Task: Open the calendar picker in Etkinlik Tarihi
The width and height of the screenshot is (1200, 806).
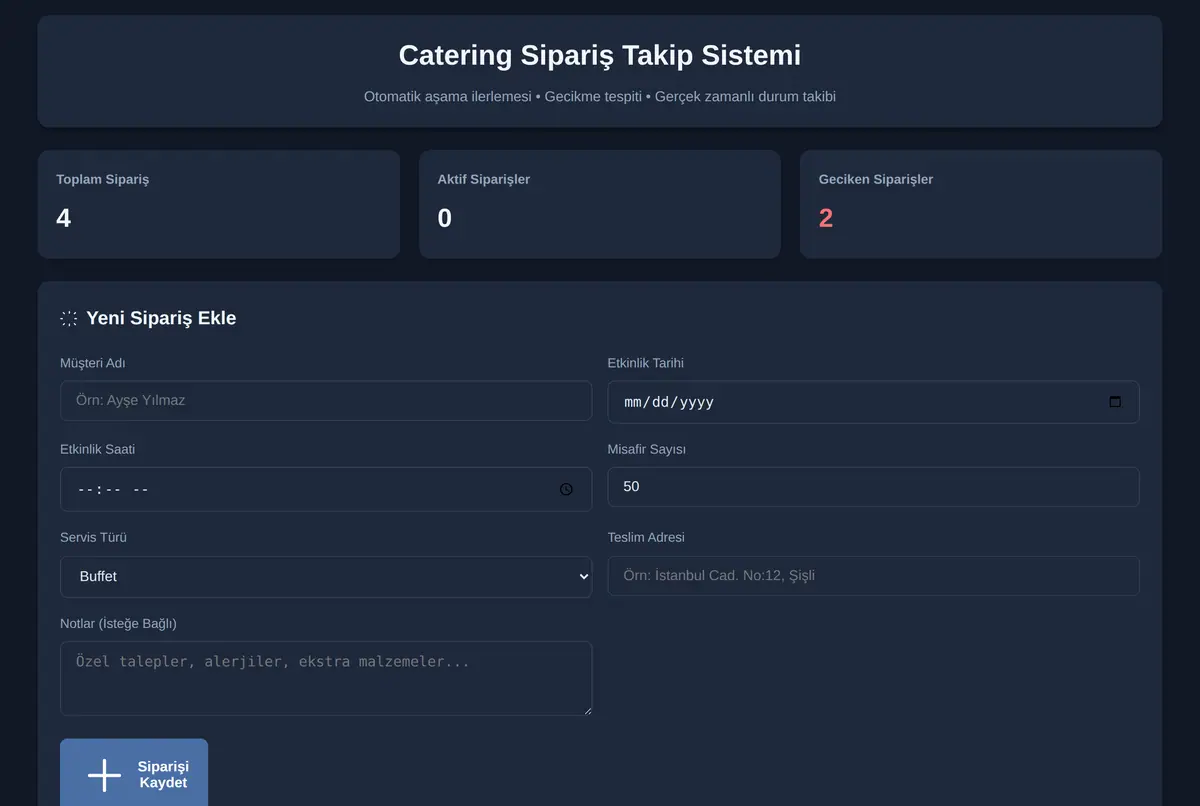Action: coord(1115,402)
